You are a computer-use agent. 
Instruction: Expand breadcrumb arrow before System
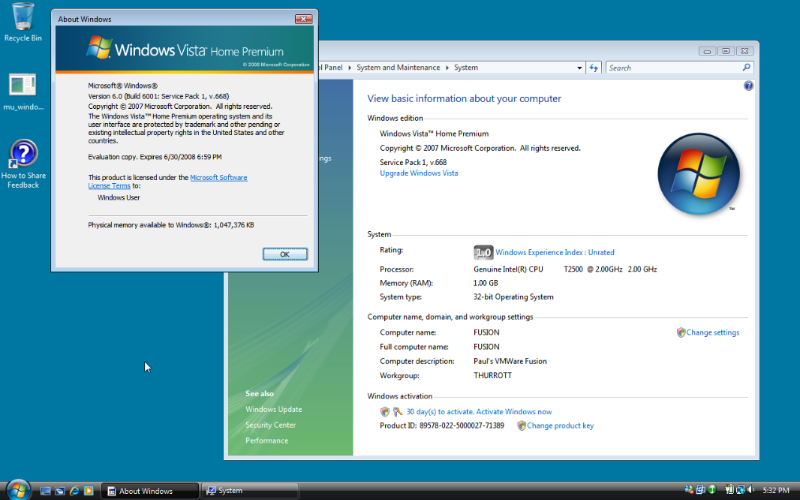coord(447,67)
